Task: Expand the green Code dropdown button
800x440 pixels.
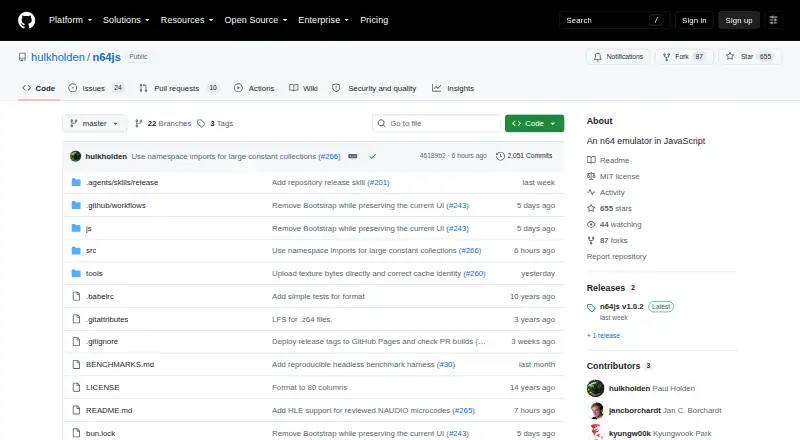Action: click(x=534, y=124)
